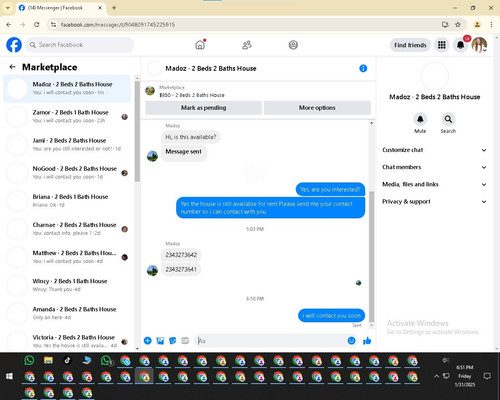Expand Privacy & support section
Screen dimensions: 500x400
(434, 202)
